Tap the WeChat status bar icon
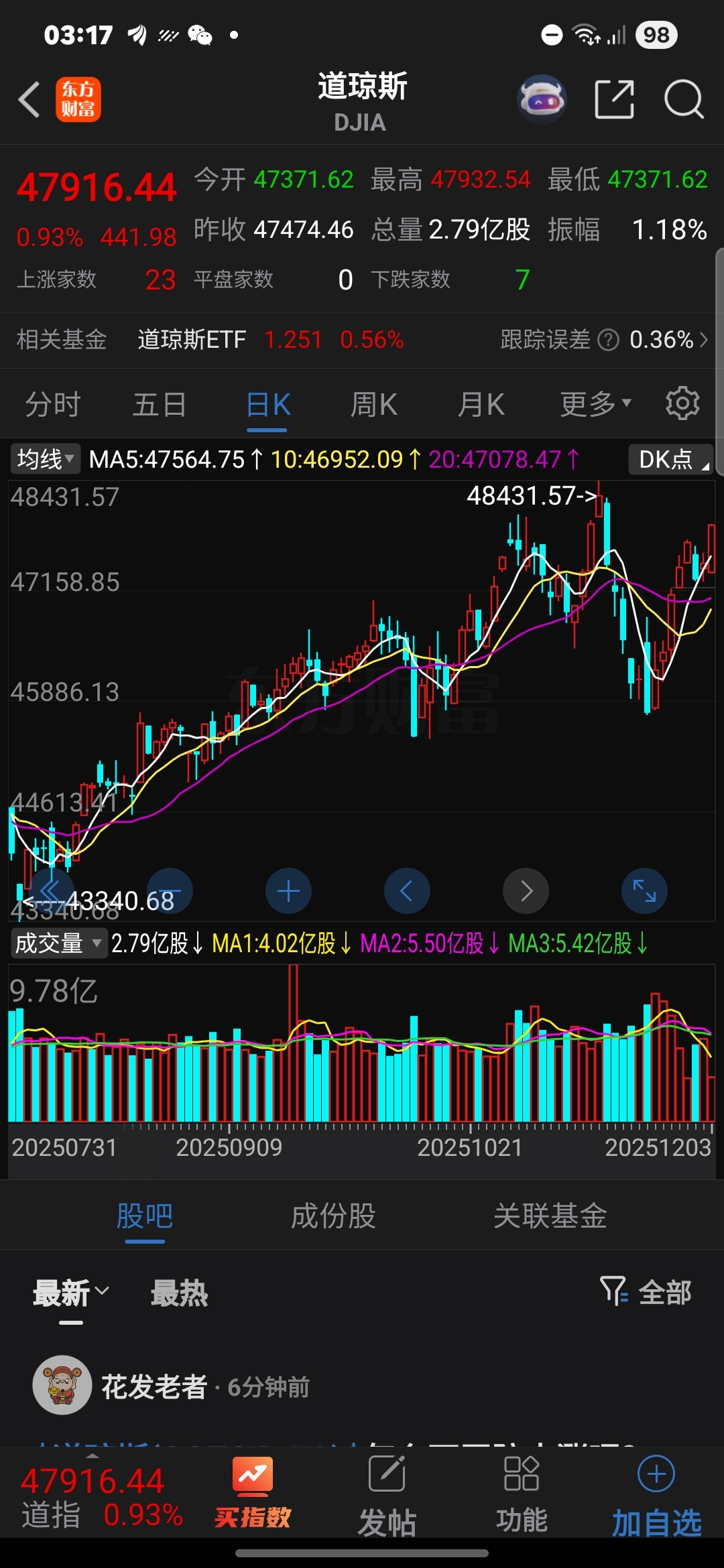Image resolution: width=724 pixels, height=1568 pixels. tap(200, 35)
